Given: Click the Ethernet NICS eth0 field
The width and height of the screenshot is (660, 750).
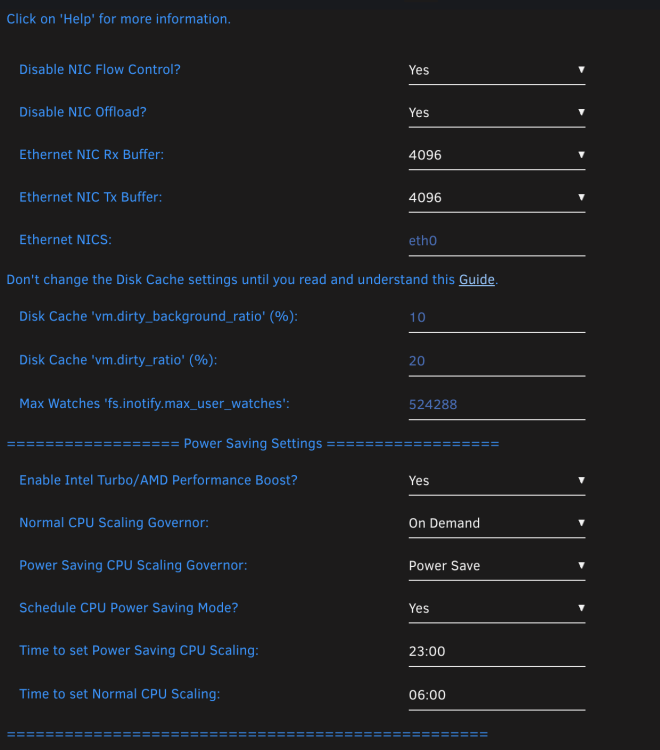Looking at the screenshot, I should click(497, 241).
